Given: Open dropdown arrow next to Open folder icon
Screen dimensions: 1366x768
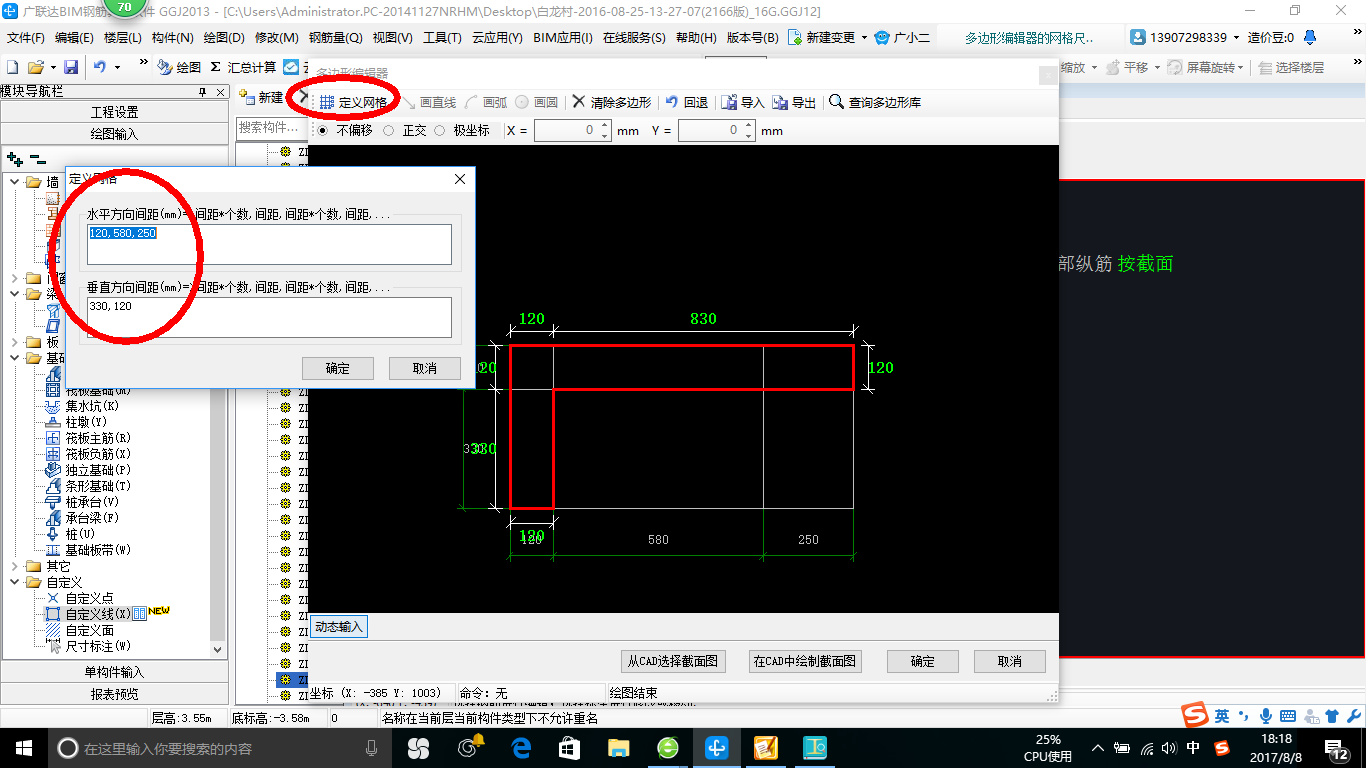Looking at the screenshot, I should click(x=52, y=67).
